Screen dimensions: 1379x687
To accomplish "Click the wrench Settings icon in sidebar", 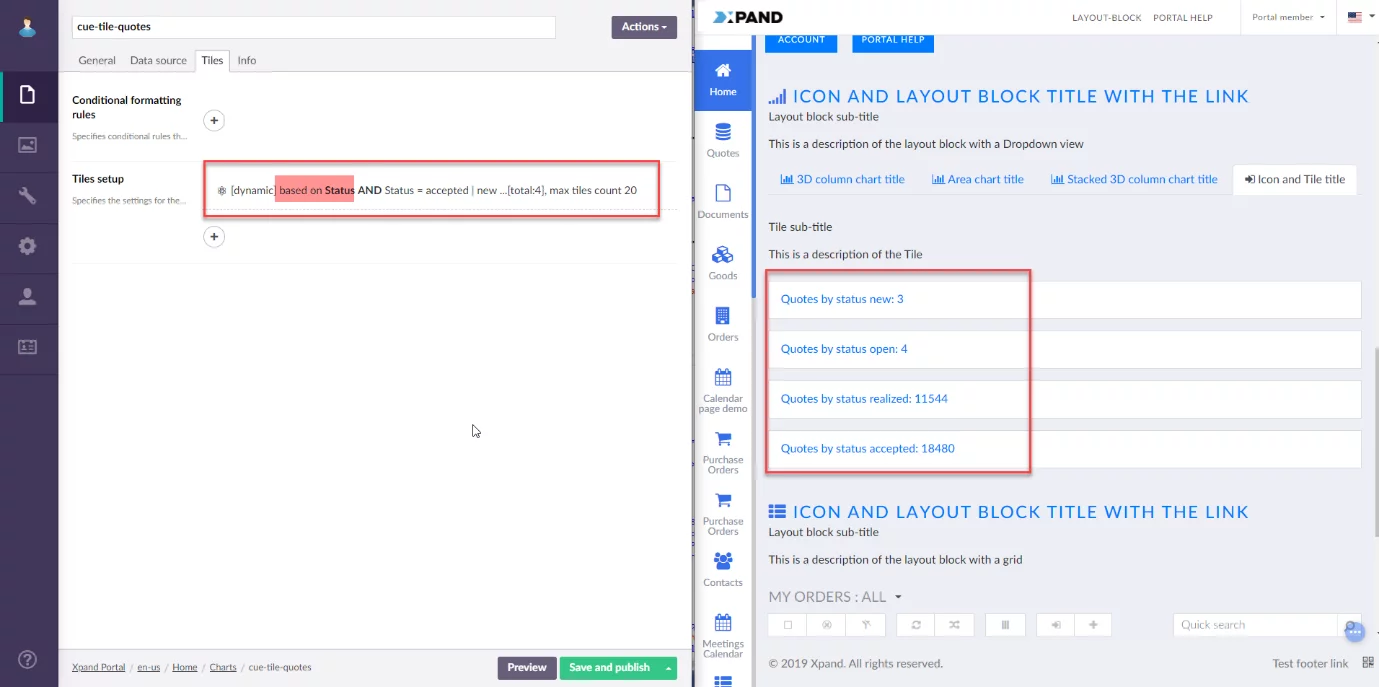I will tap(28, 196).
